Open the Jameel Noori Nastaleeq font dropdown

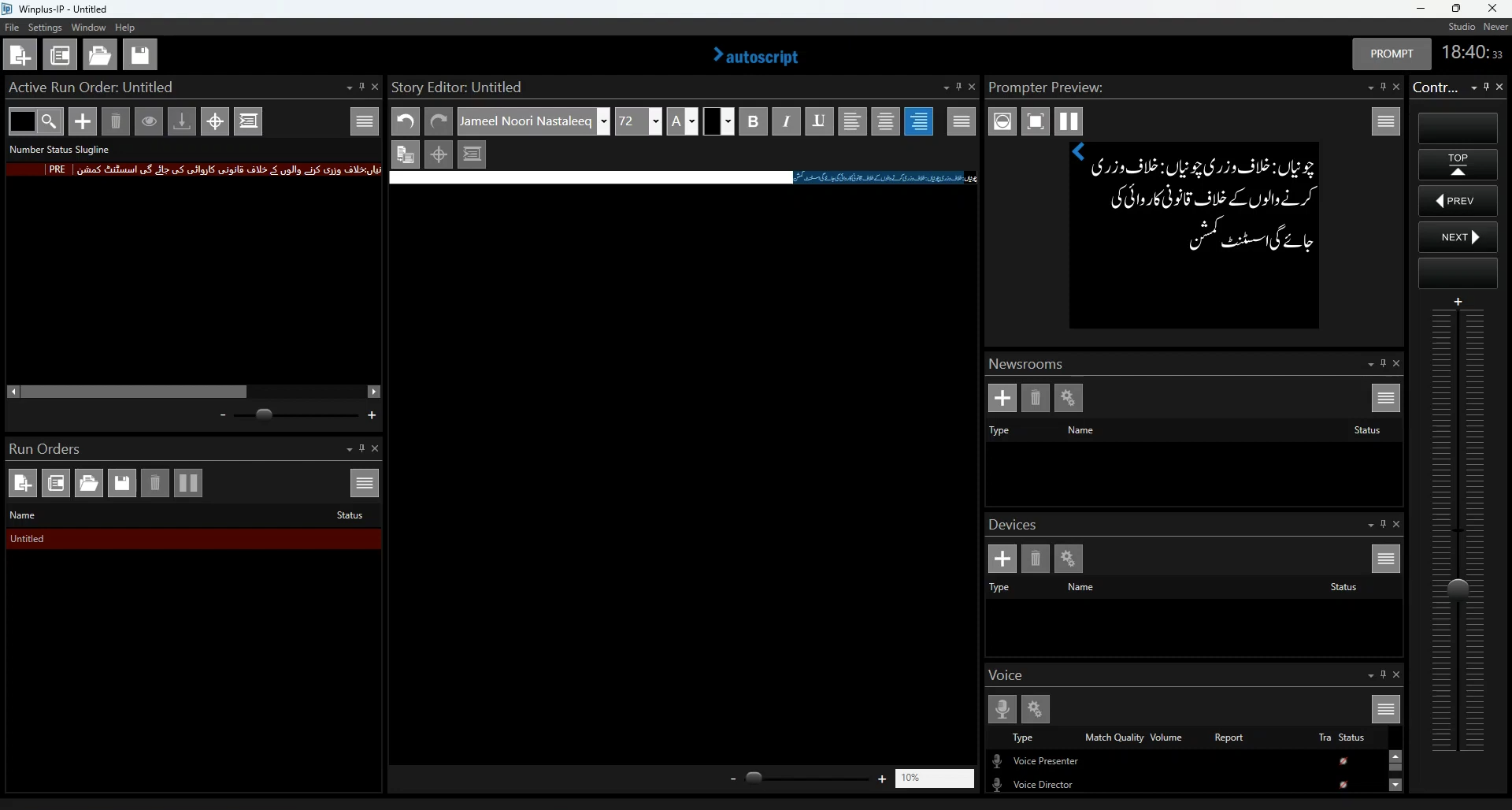click(x=604, y=121)
